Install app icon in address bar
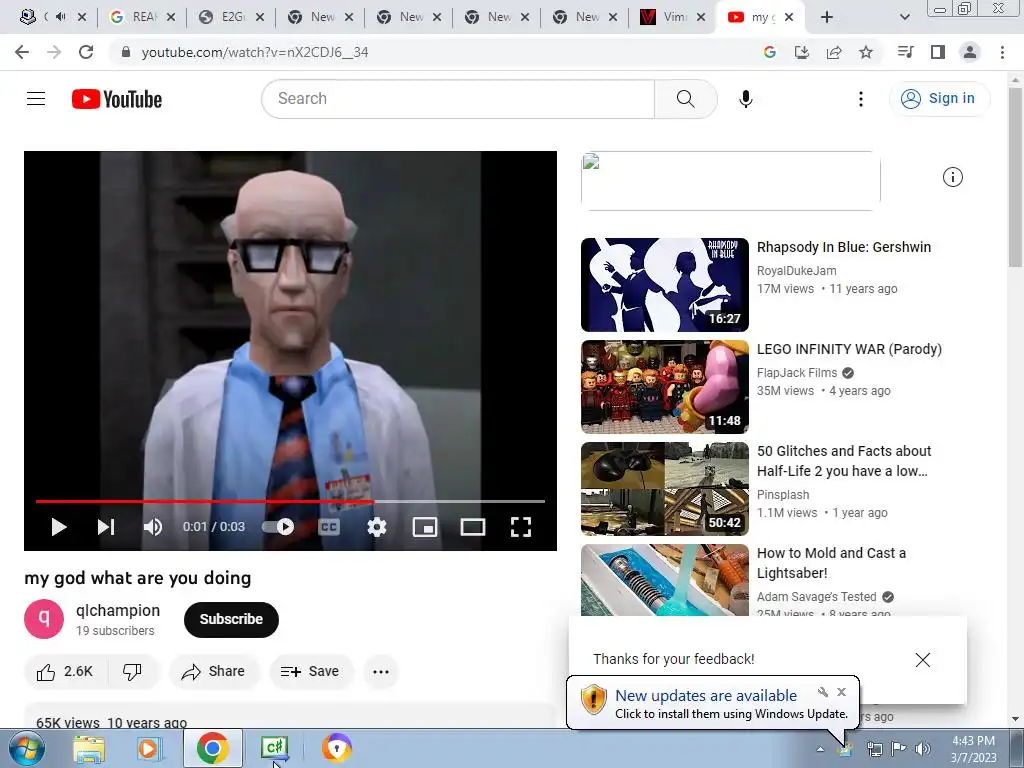Viewport: 1024px width, 768px height. tap(802, 52)
